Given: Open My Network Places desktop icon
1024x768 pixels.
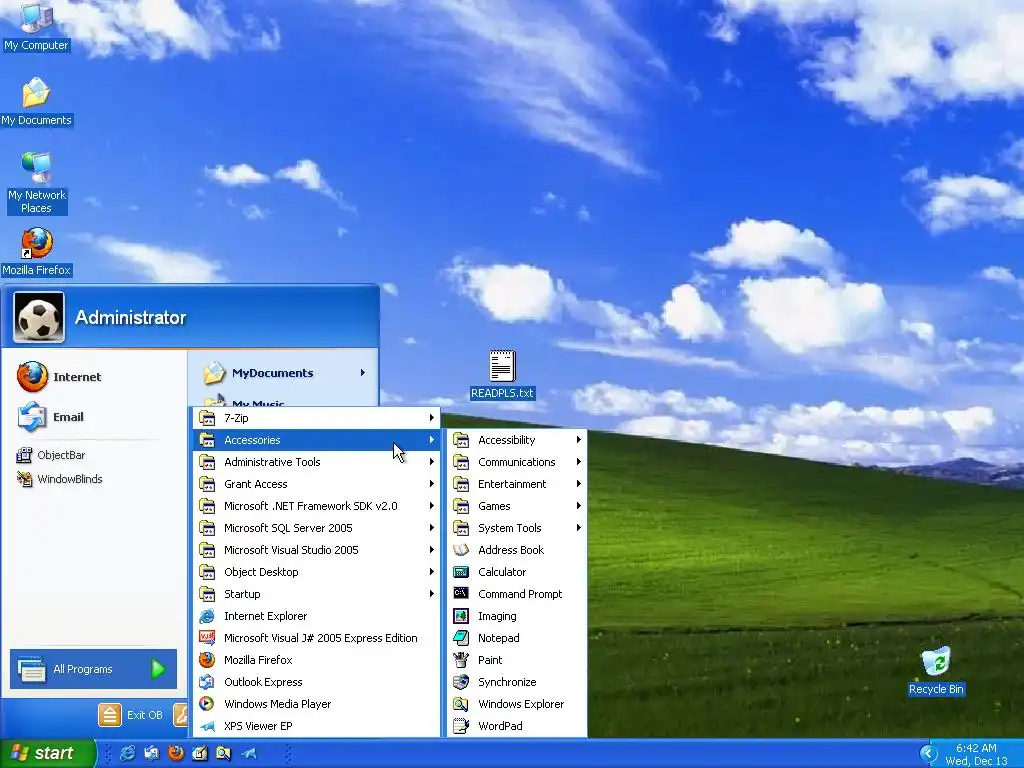Looking at the screenshot, I should point(36,183).
